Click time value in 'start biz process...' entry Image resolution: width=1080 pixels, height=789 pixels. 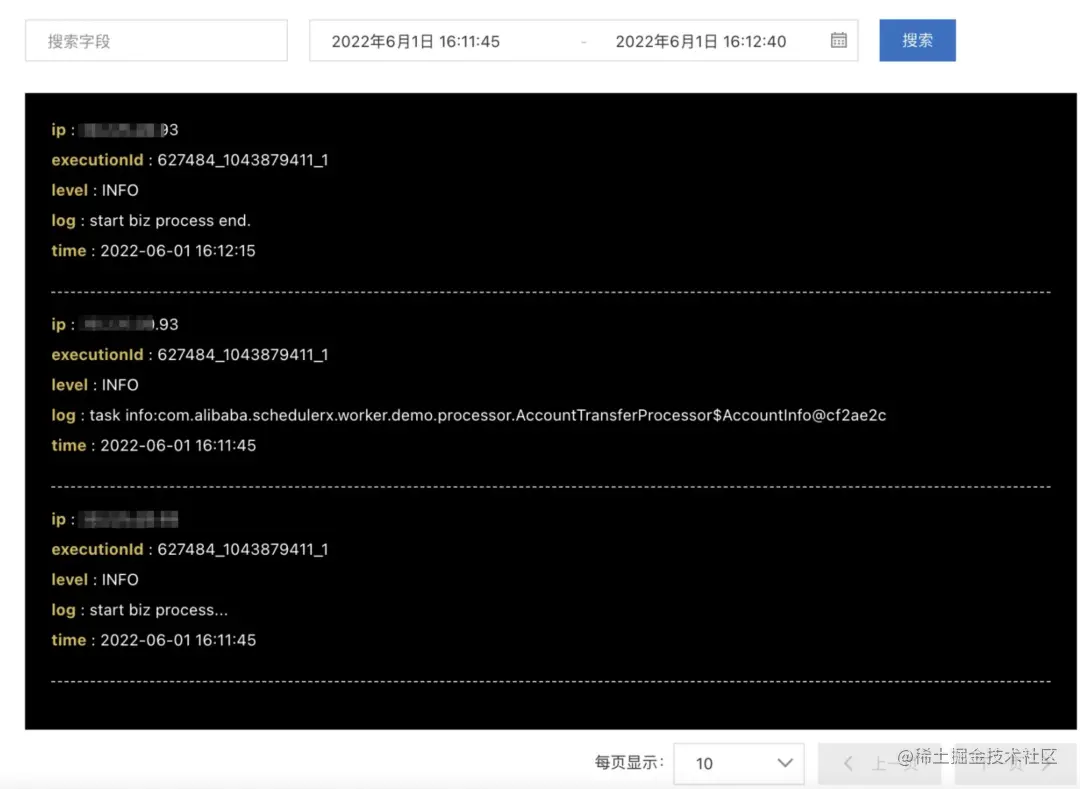tap(178, 640)
